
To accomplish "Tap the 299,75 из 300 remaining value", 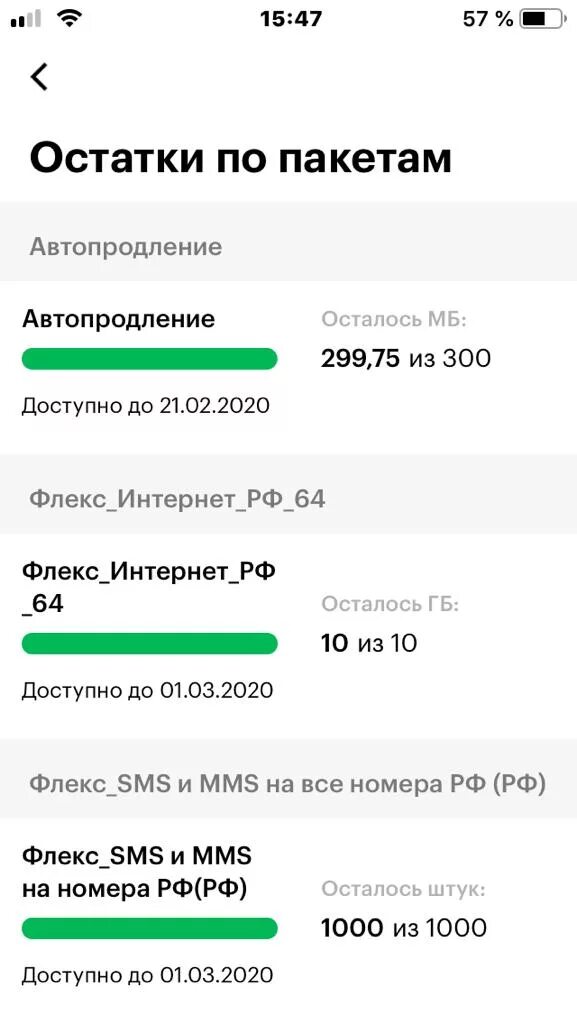I will [x=405, y=359].
